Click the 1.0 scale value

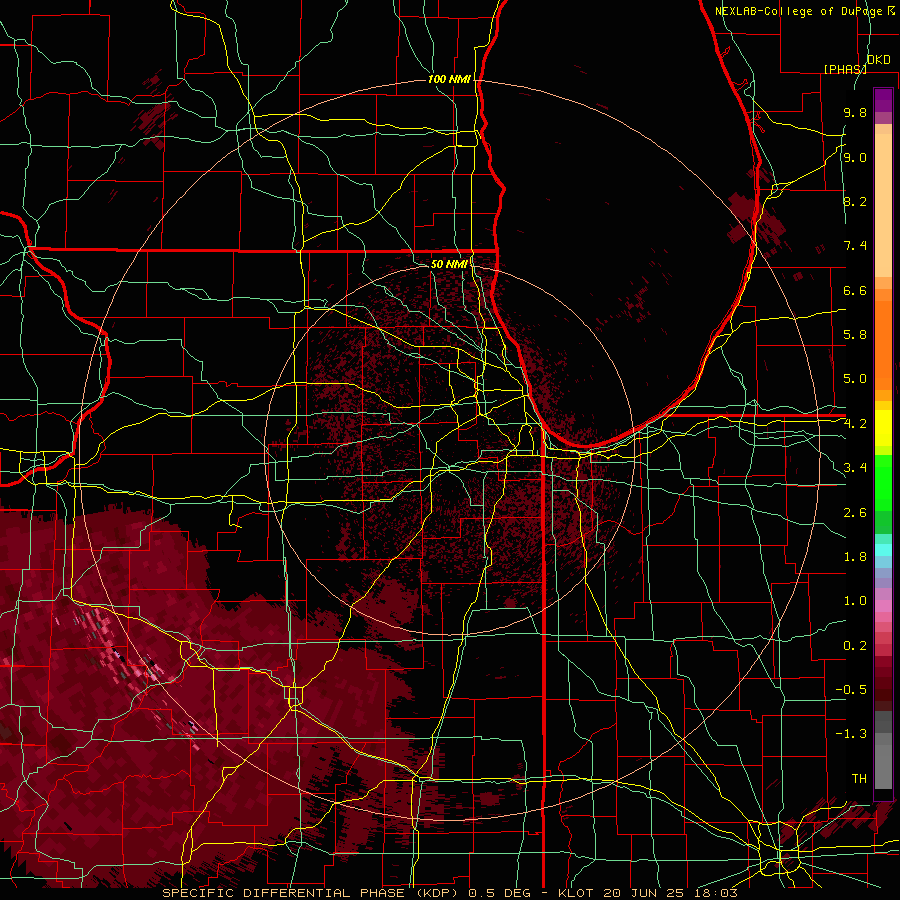[x=855, y=601]
